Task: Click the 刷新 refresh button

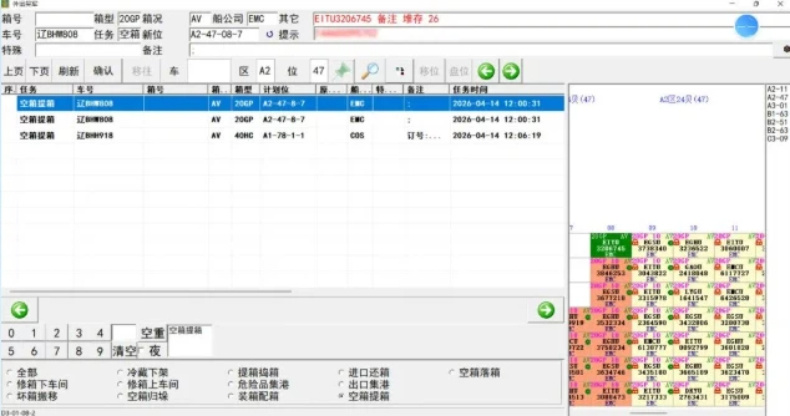Action: tap(69, 71)
